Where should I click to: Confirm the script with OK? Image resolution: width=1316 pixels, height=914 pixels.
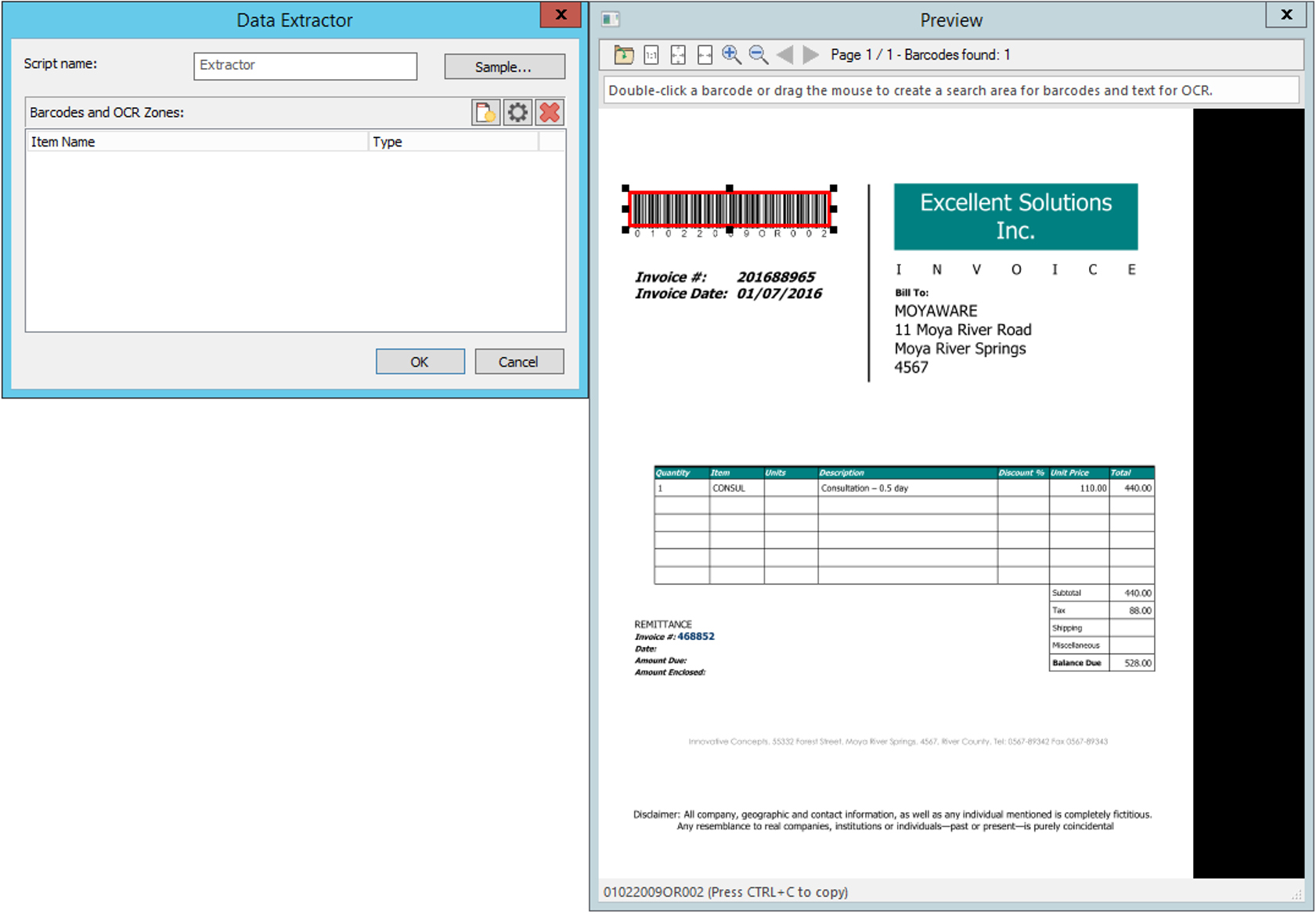coord(420,361)
